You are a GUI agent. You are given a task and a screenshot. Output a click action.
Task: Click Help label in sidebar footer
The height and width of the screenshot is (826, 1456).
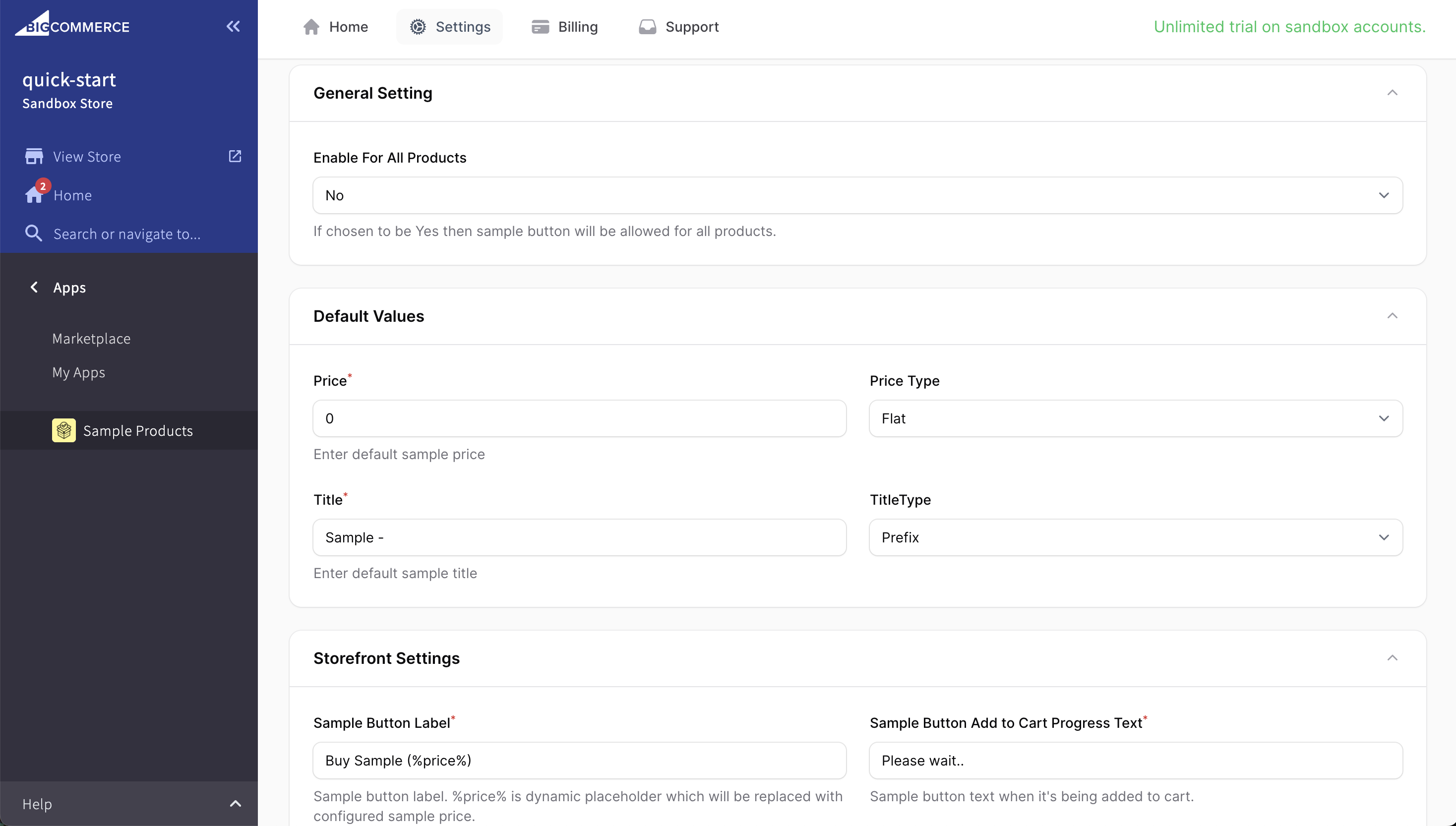38,804
